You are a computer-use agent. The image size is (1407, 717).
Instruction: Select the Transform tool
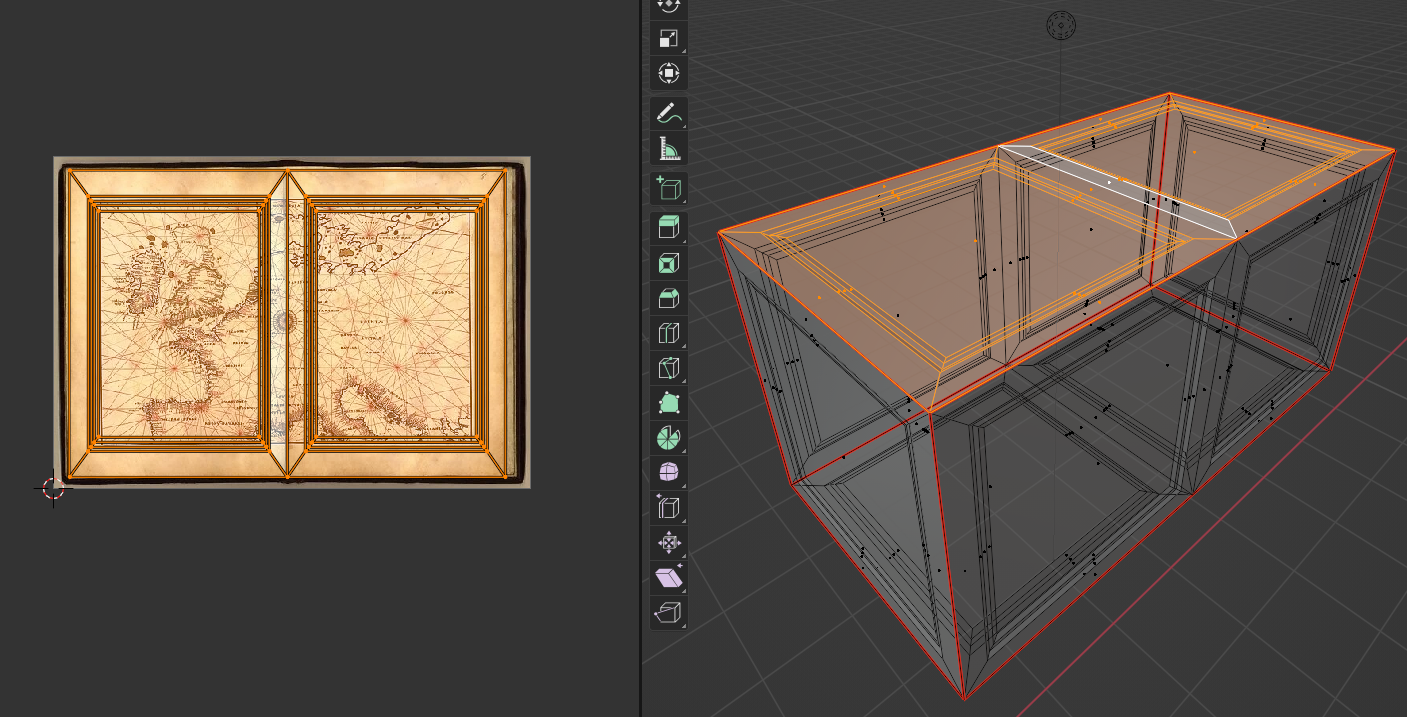tap(669, 73)
